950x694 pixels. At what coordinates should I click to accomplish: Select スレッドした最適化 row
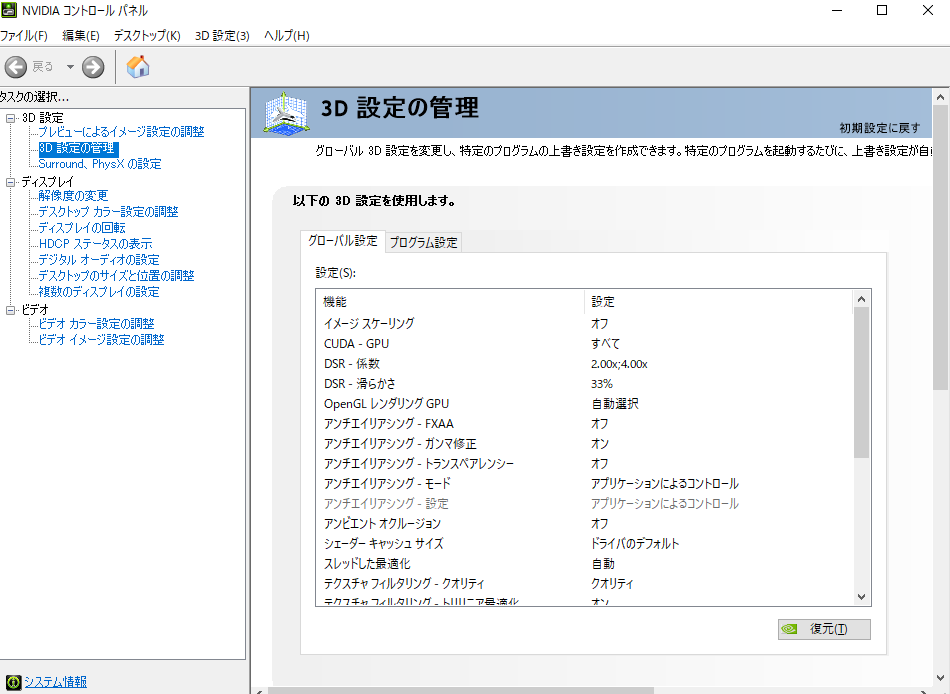[x=585, y=564]
